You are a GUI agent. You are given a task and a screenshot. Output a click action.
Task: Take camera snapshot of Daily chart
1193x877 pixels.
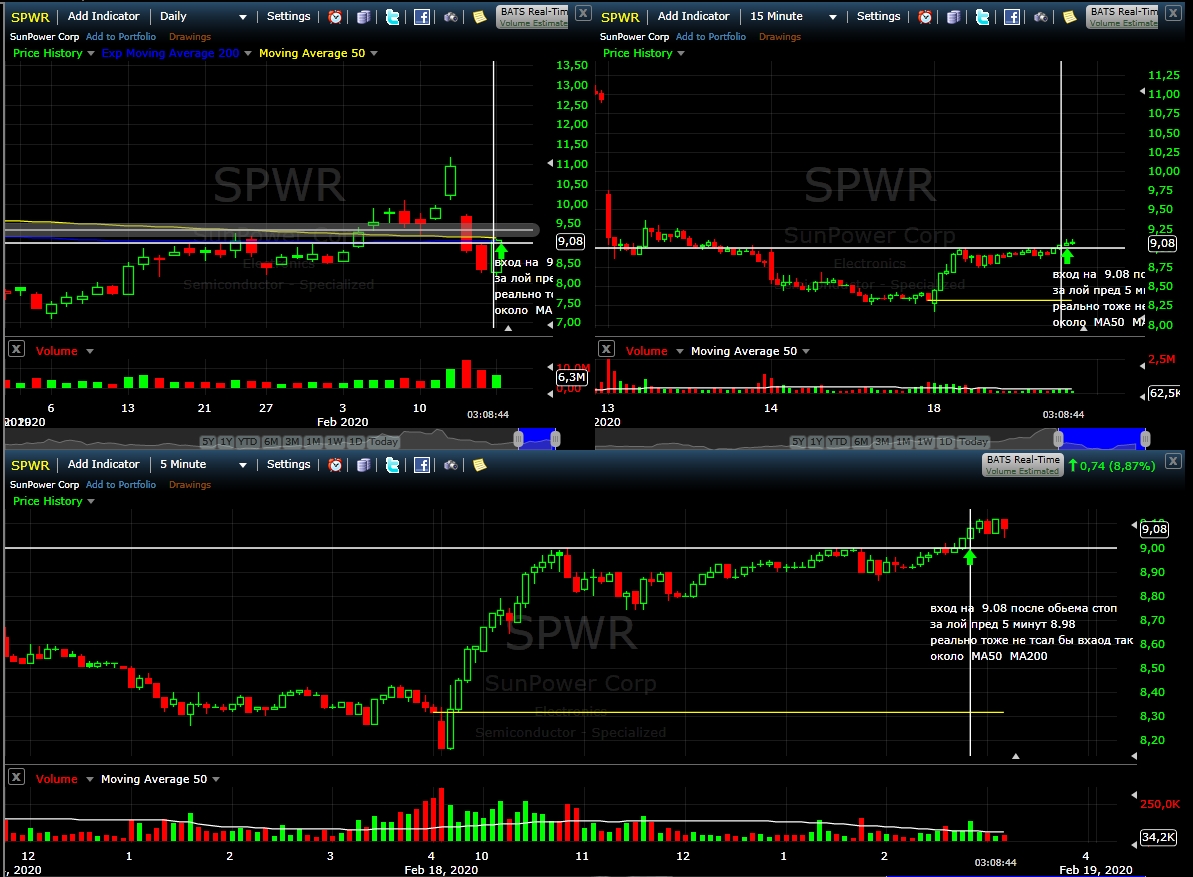click(x=450, y=17)
